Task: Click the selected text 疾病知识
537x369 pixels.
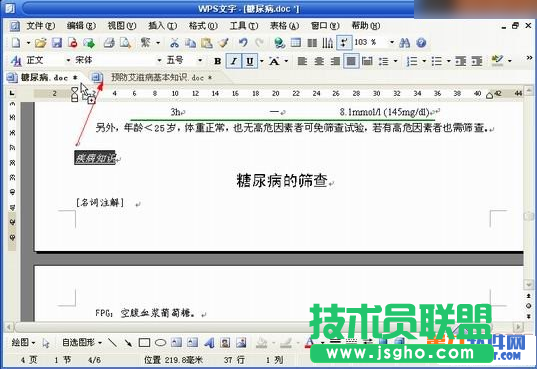Action: click(95, 158)
